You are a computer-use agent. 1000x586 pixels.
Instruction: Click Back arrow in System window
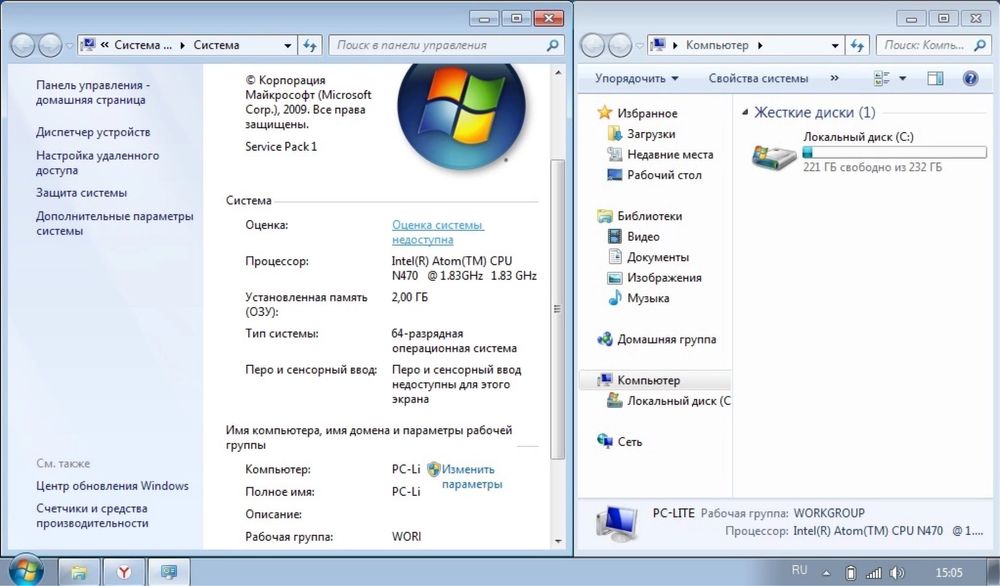pos(23,45)
